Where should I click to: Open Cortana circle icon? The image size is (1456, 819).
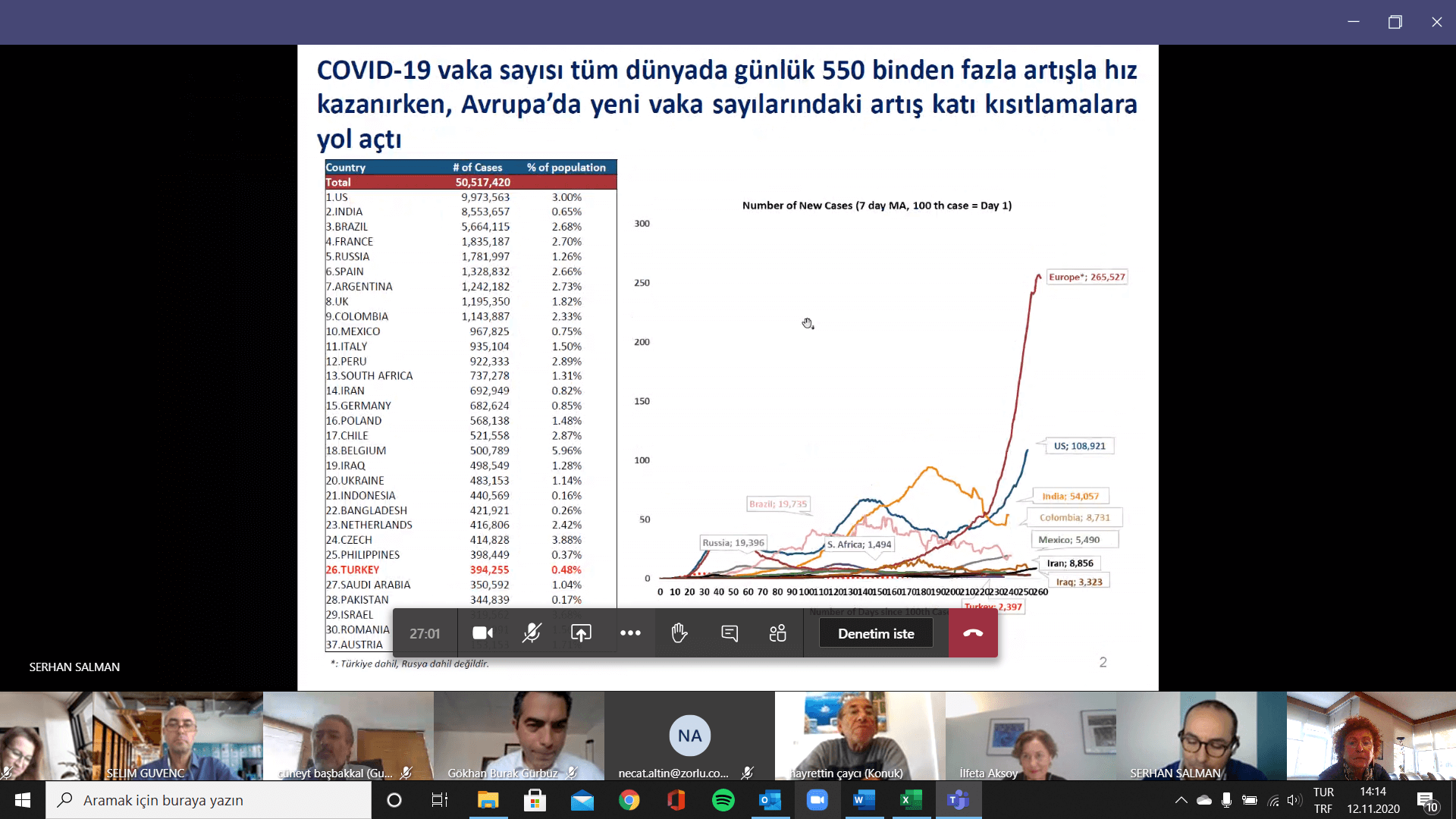pos(394,800)
